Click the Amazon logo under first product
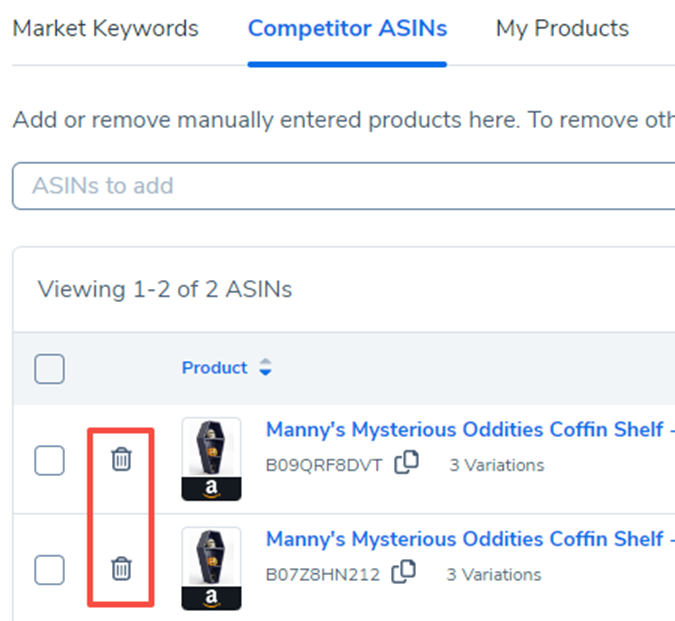The width and height of the screenshot is (675, 621). (211, 489)
